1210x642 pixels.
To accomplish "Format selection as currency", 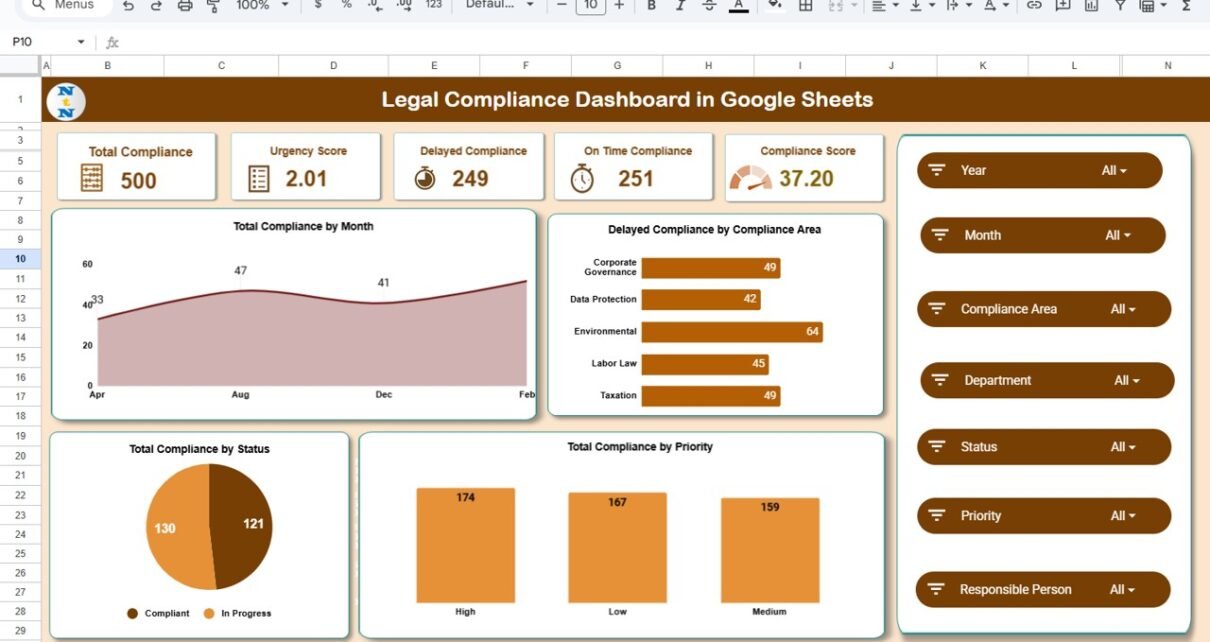I will [318, 6].
